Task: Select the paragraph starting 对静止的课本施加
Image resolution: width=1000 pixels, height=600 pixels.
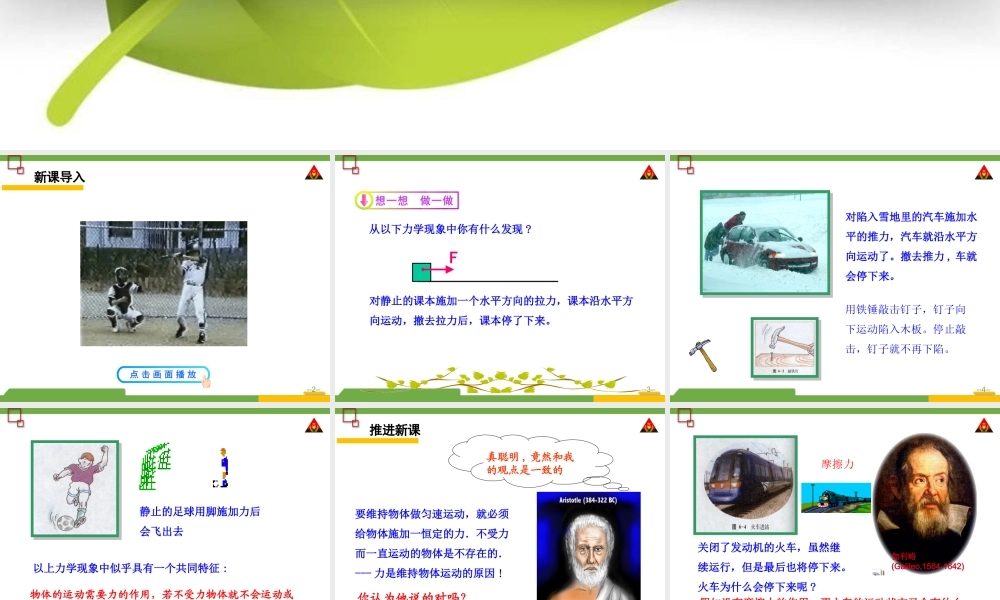Action: (501, 311)
